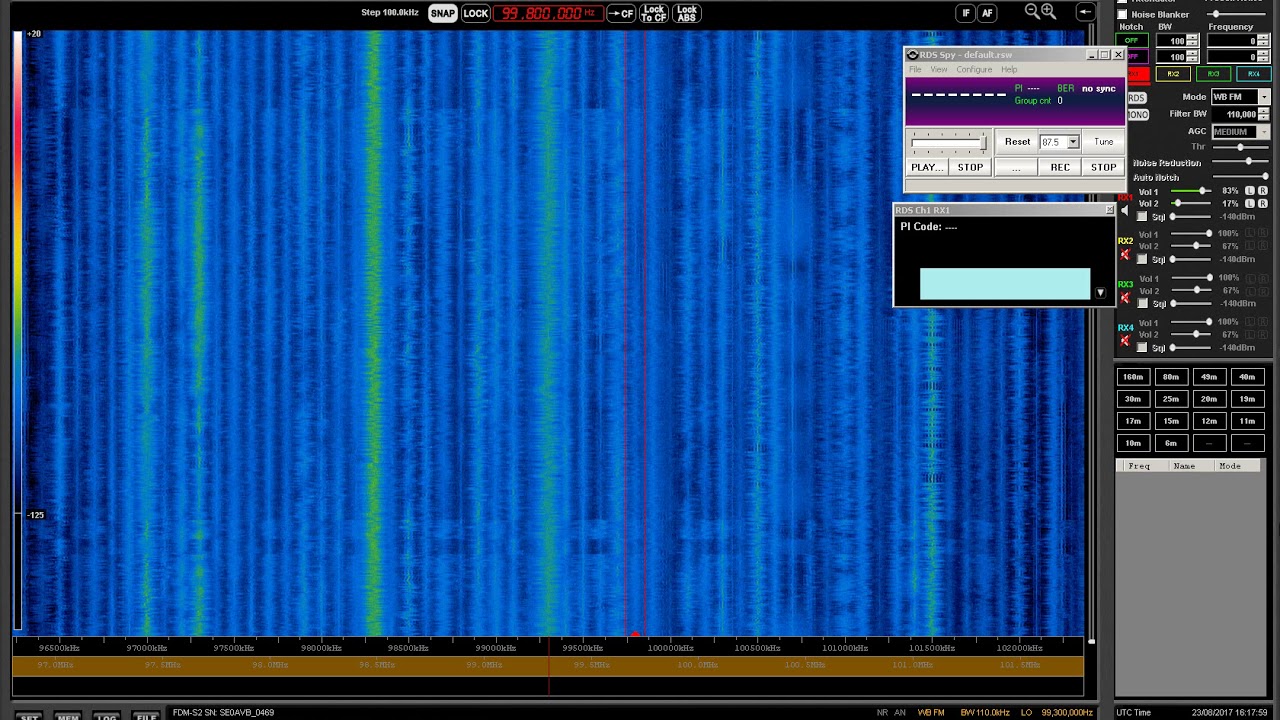This screenshot has width=1280, height=720.
Task: Toggle the SNAP tuning button
Action: point(442,13)
